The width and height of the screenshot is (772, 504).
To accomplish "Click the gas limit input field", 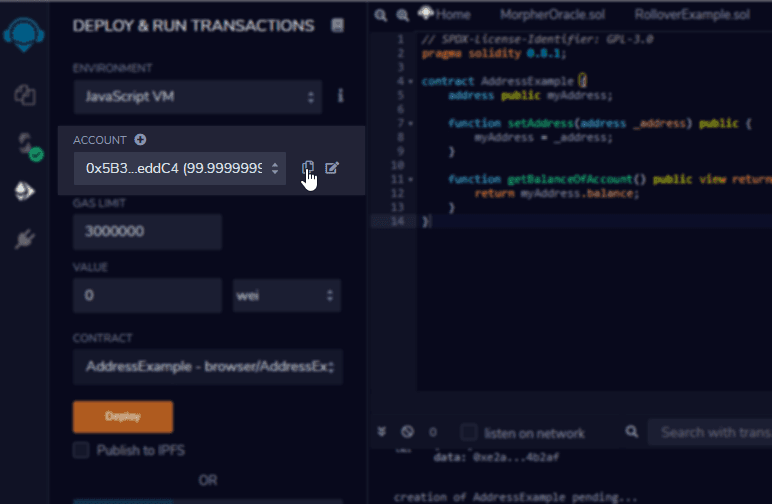I will point(147,231).
